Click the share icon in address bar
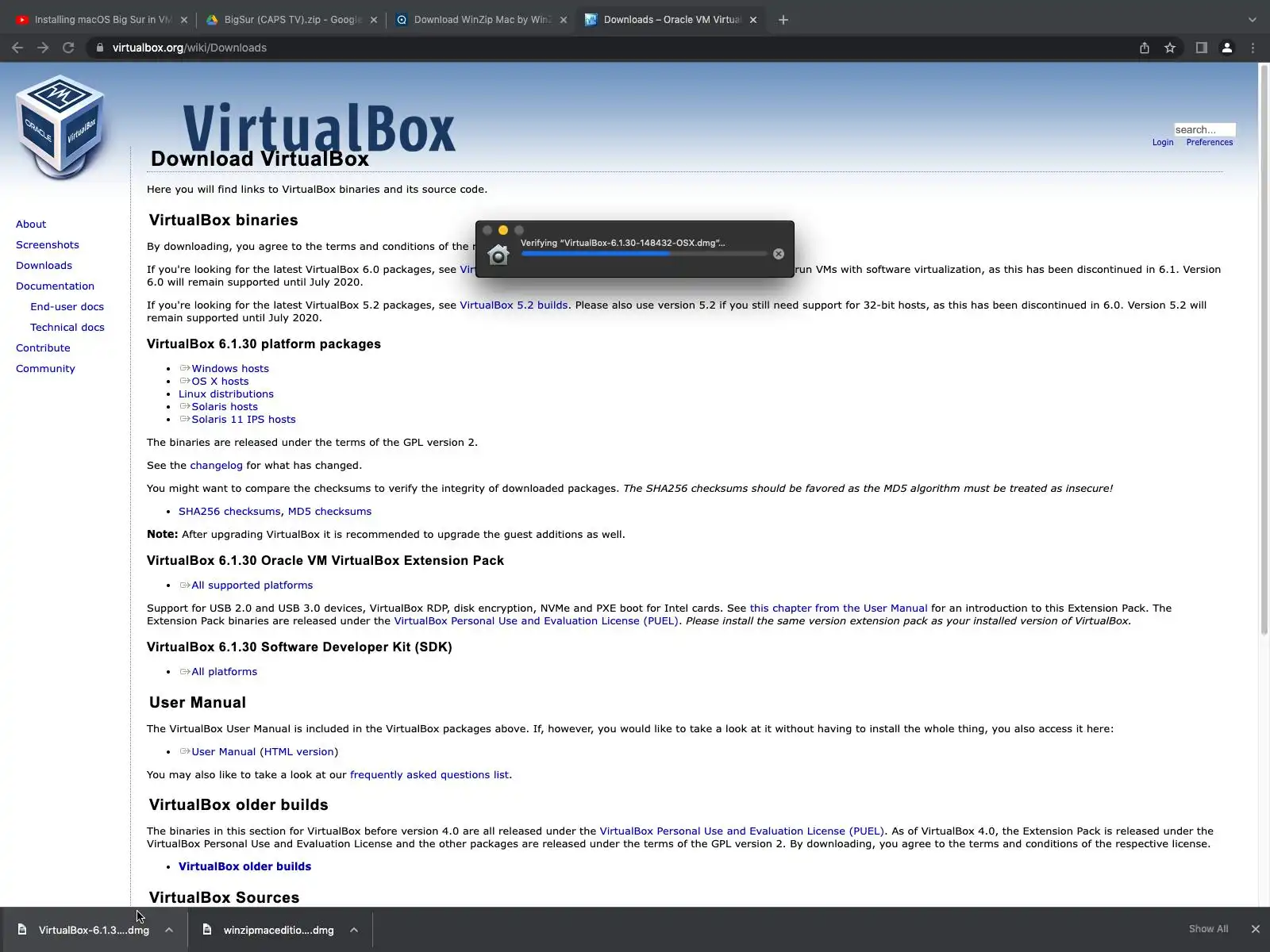 click(1145, 48)
